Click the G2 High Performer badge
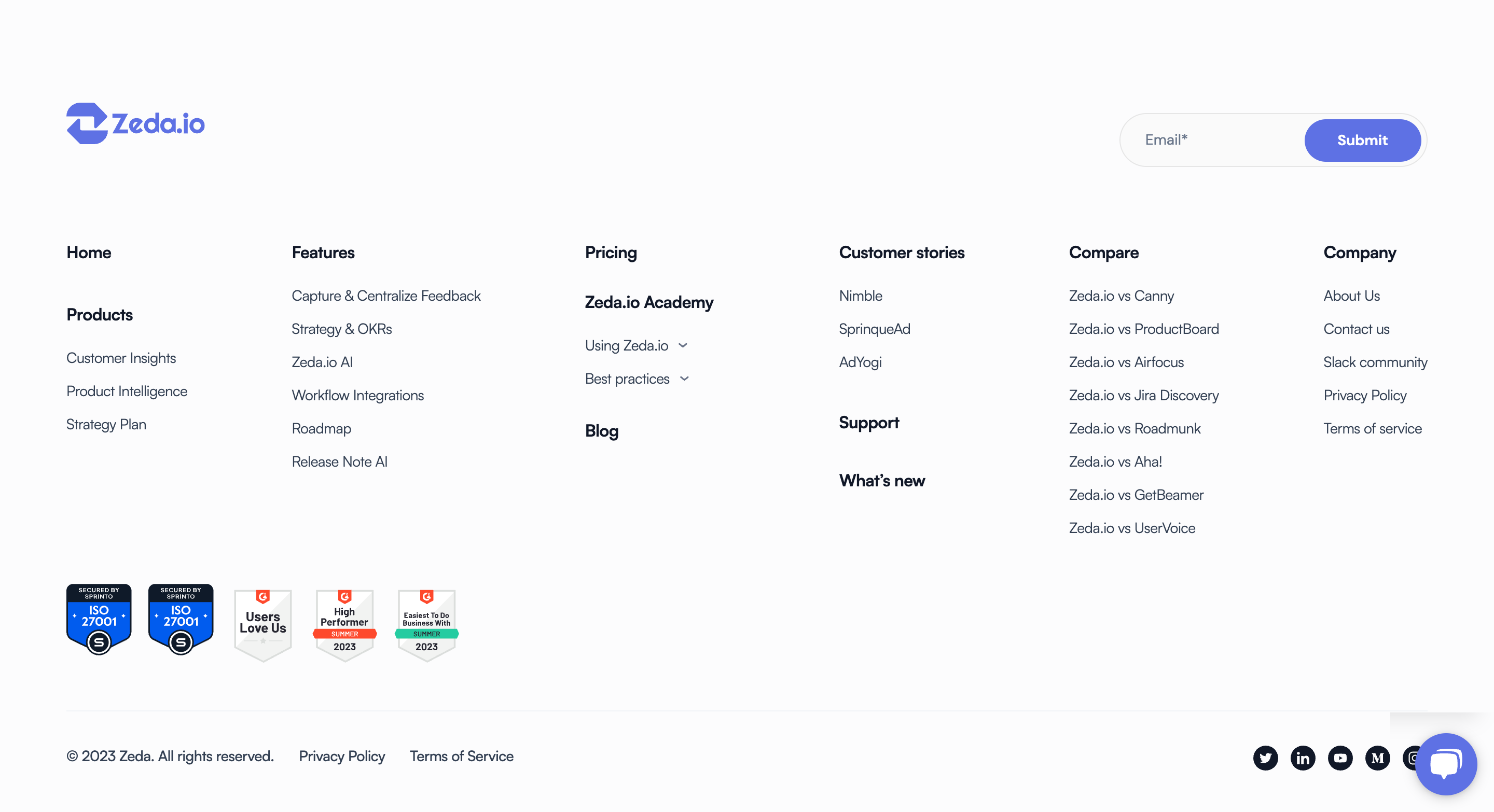 click(x=344, y=624)
